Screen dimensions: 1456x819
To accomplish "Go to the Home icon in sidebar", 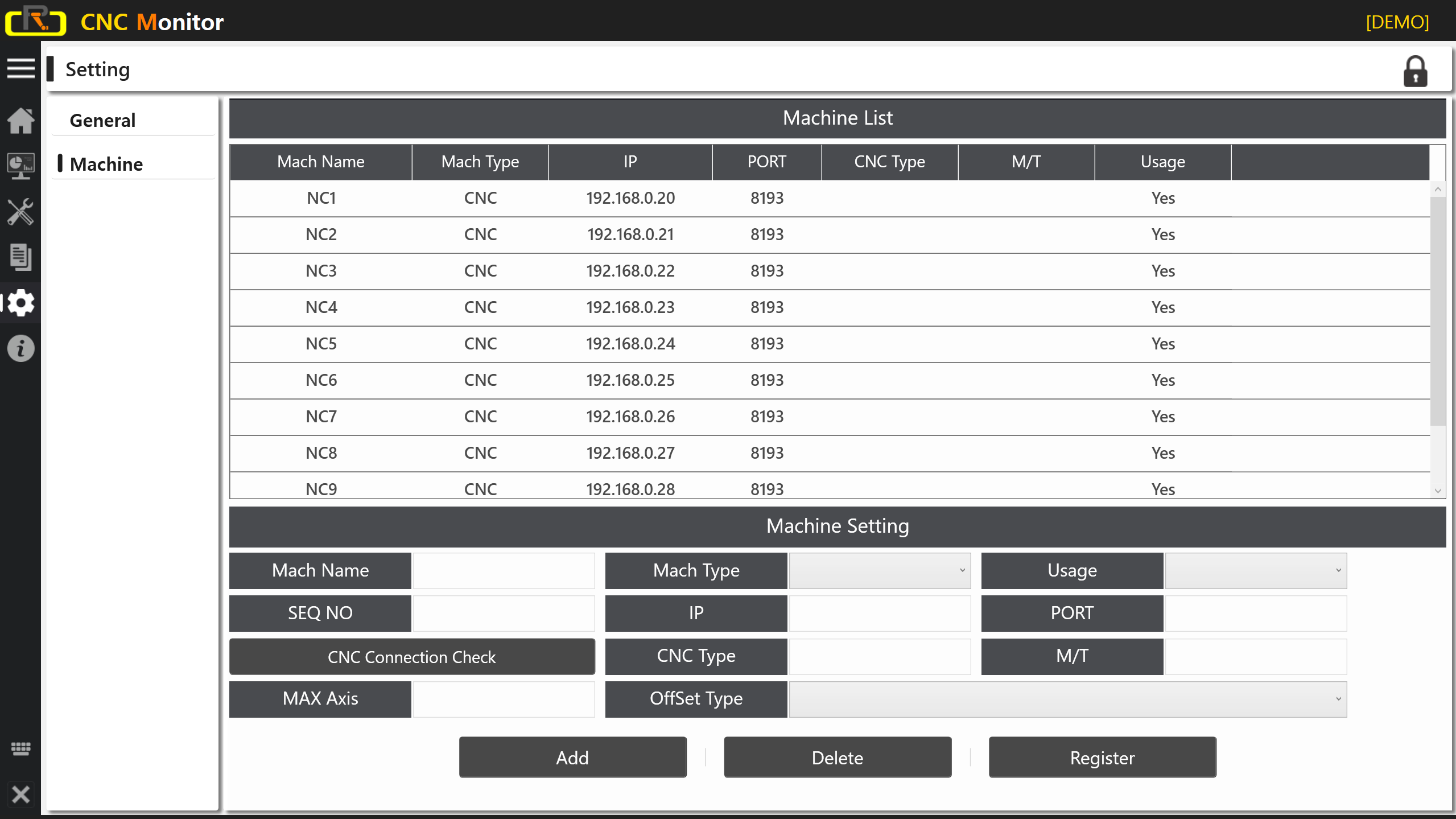I will (20, 121).
